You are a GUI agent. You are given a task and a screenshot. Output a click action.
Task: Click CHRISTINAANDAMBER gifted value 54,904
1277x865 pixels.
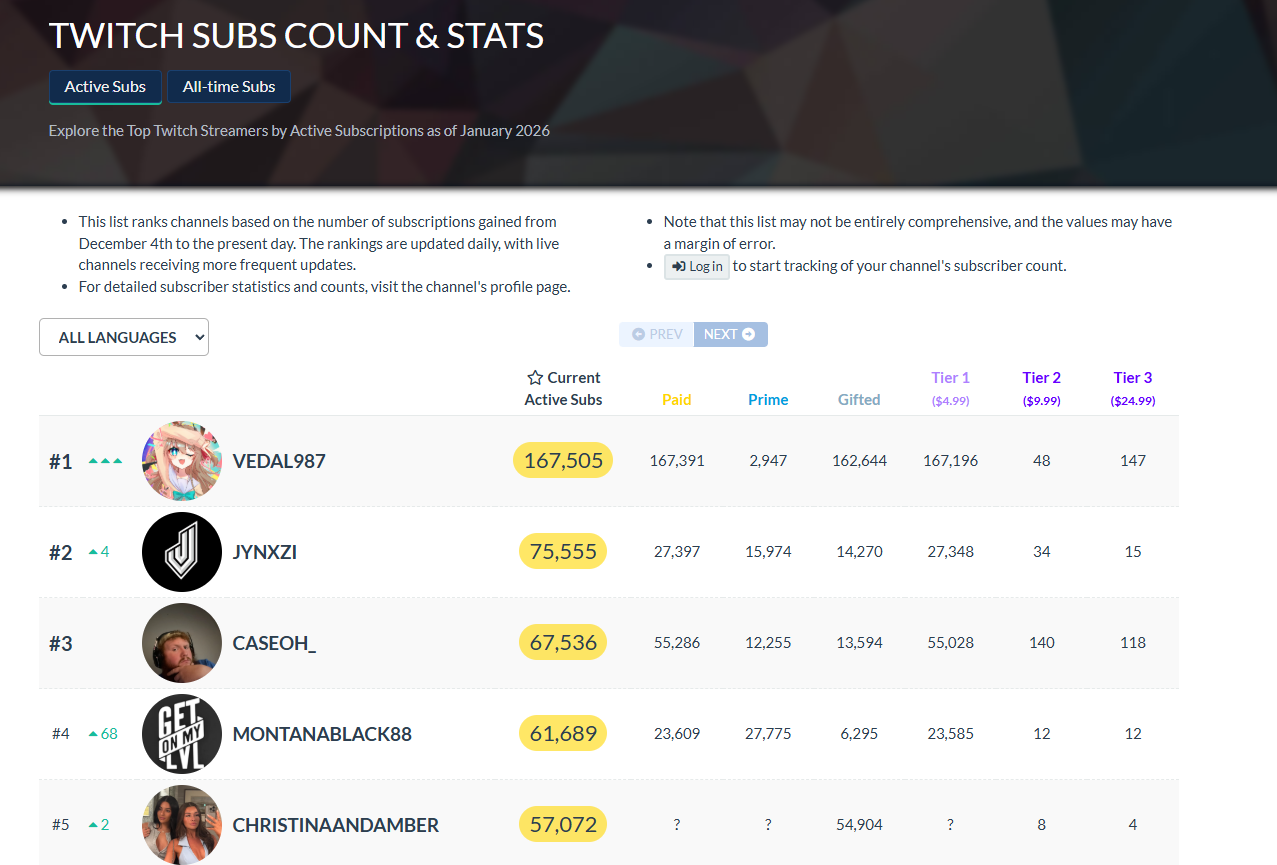tap(859, 825)
